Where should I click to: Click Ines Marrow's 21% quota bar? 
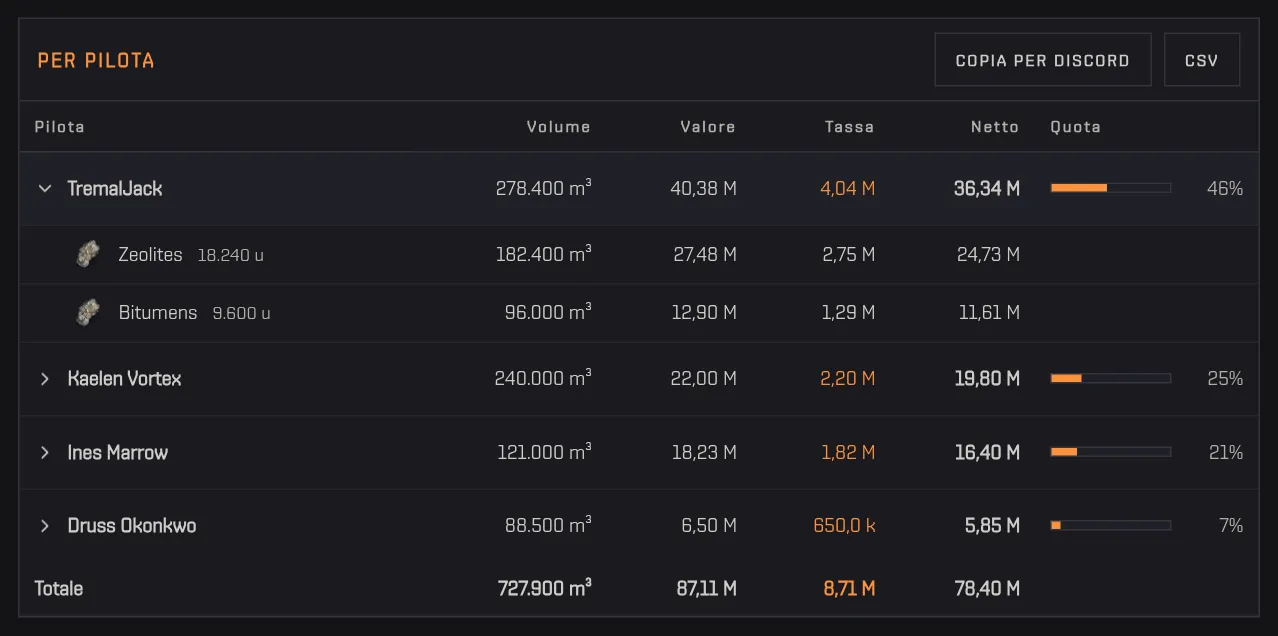point(1110,452)
